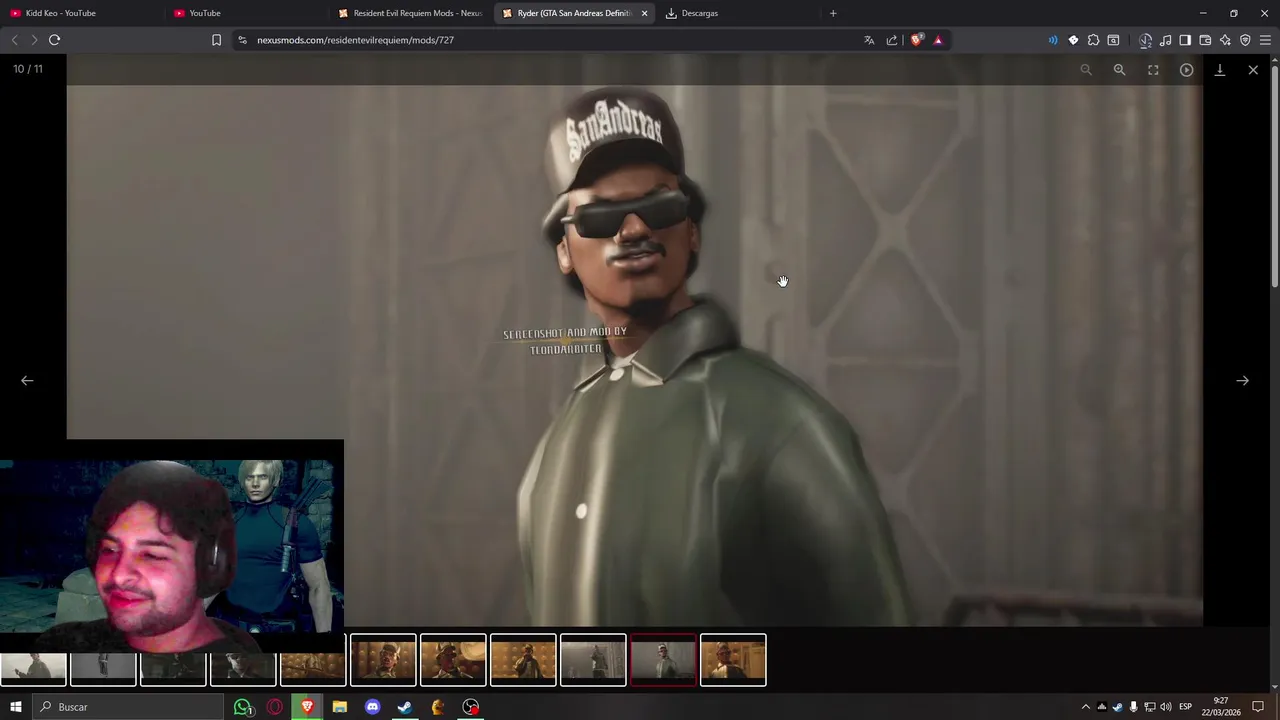
Task: Open the volume control tray icon
Action: point(1166,707)
